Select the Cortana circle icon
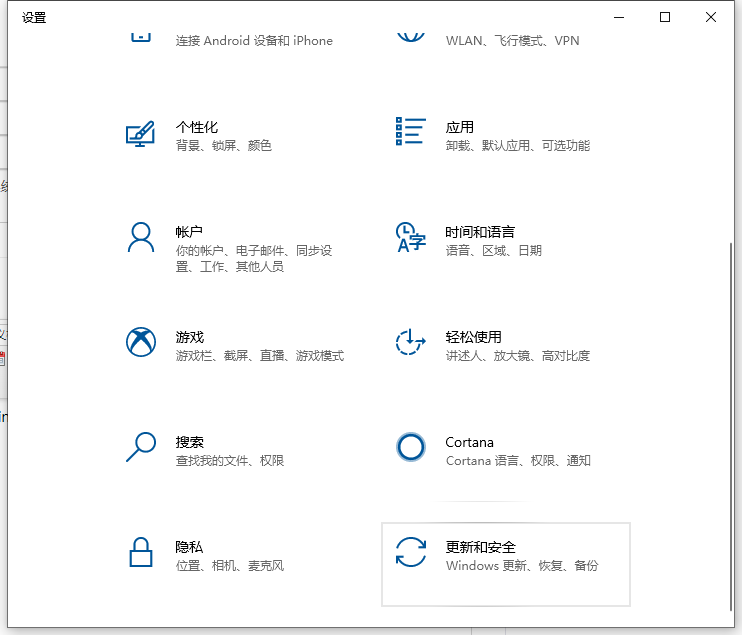 [411, 447]
